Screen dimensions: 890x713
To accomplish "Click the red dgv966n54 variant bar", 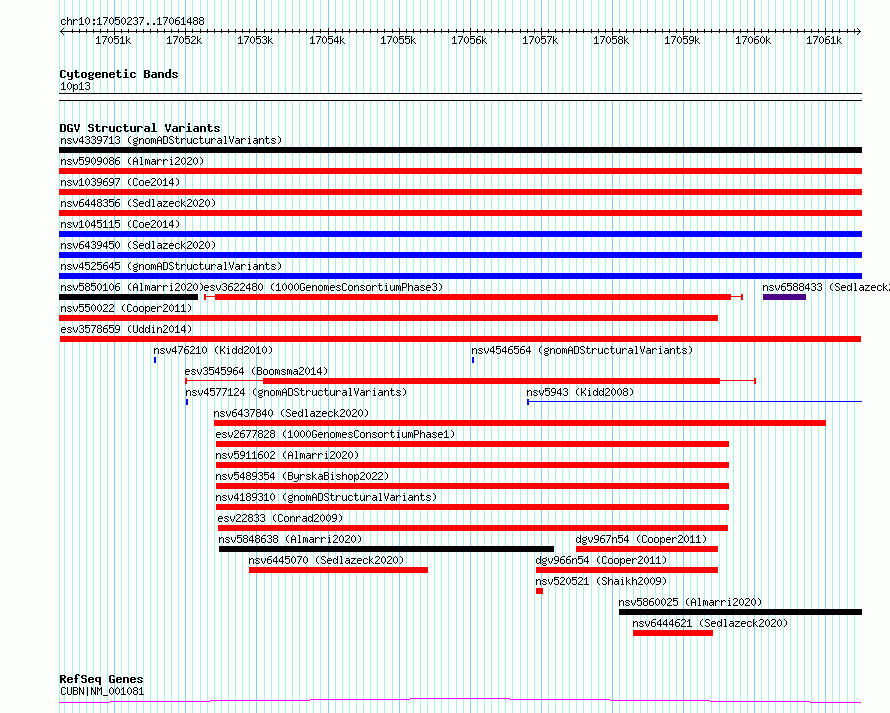I will coord(627,570).
